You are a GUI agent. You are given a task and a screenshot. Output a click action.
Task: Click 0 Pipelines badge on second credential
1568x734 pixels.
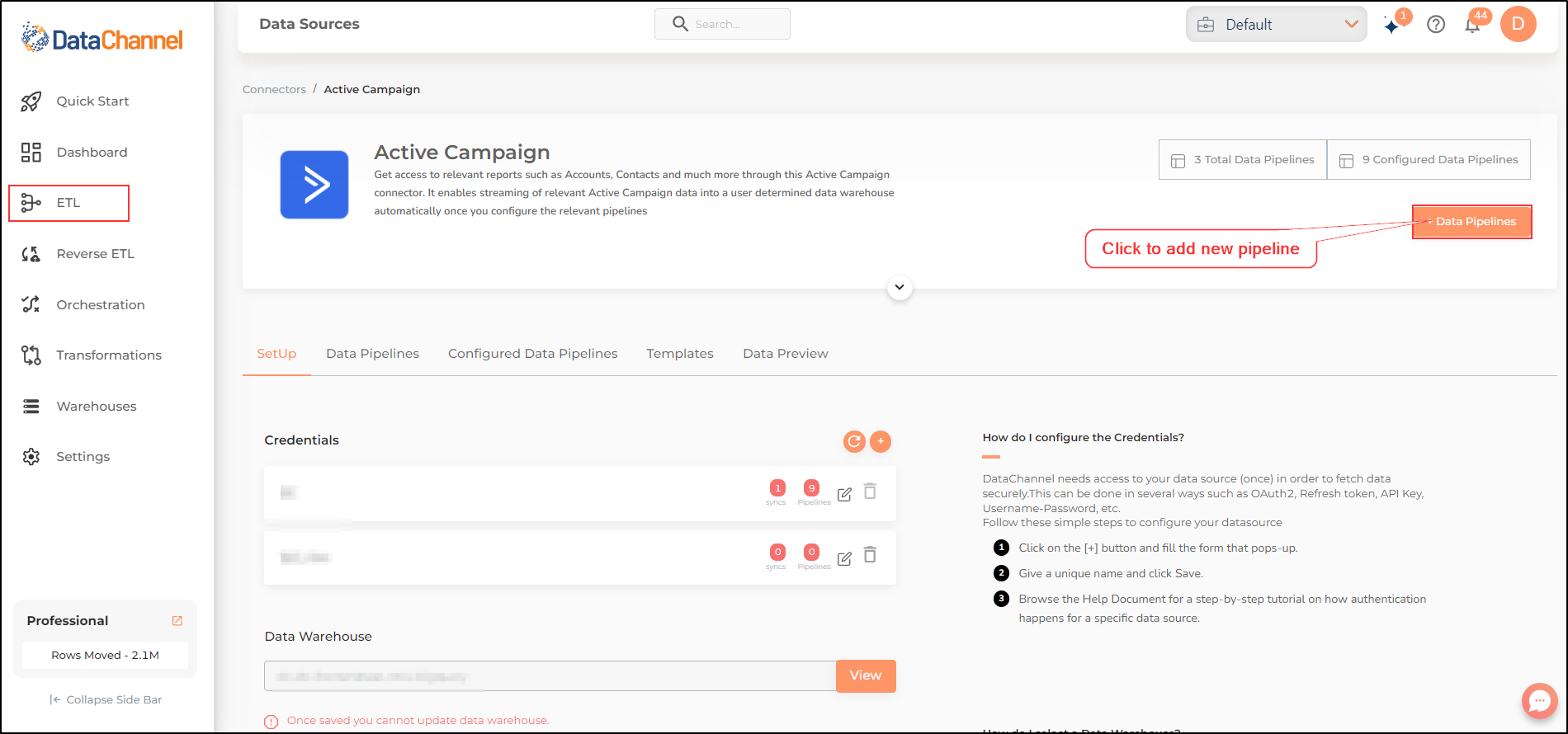click(812, 553)
